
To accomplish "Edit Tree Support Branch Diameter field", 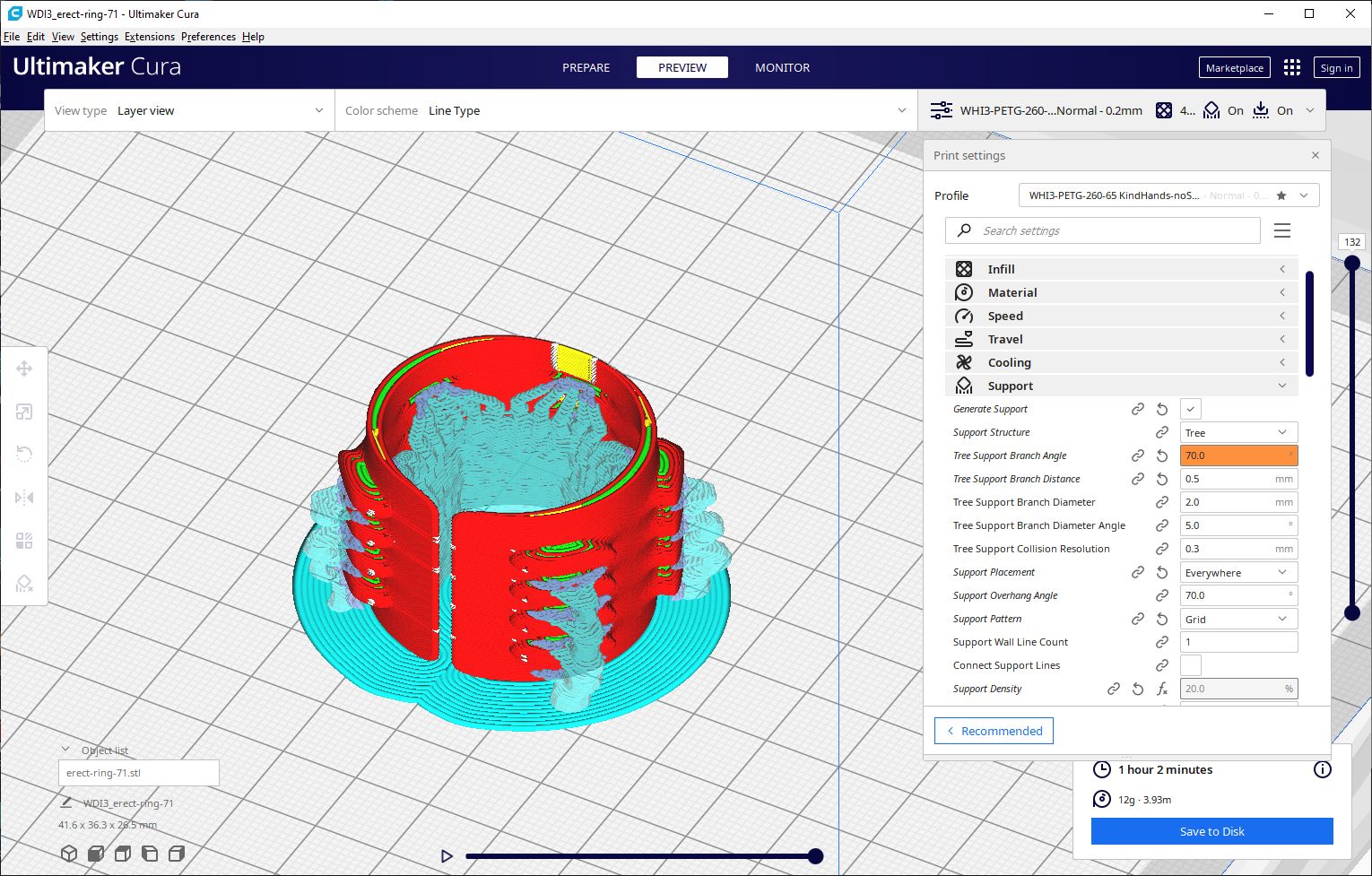I will 1238,502.
